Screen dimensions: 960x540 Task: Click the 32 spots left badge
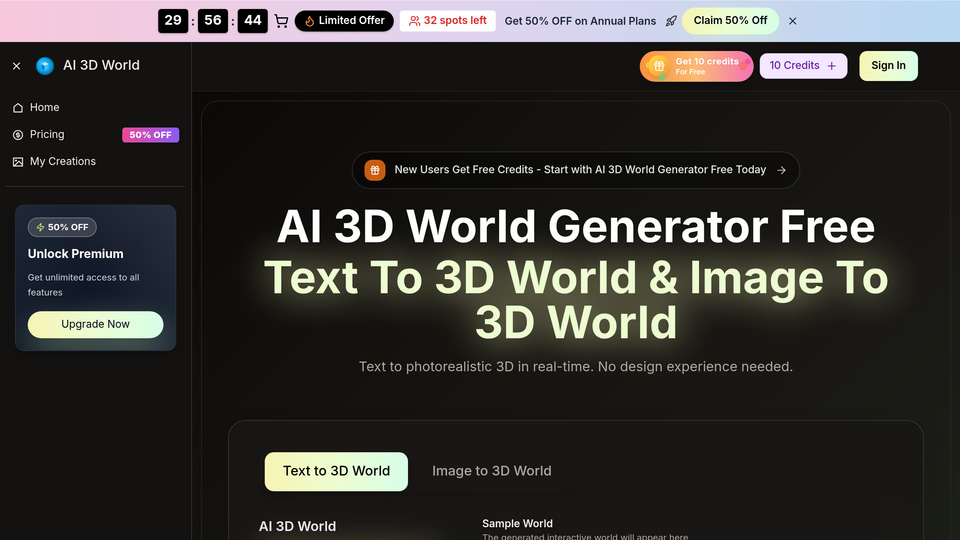(x=448, y=21)
